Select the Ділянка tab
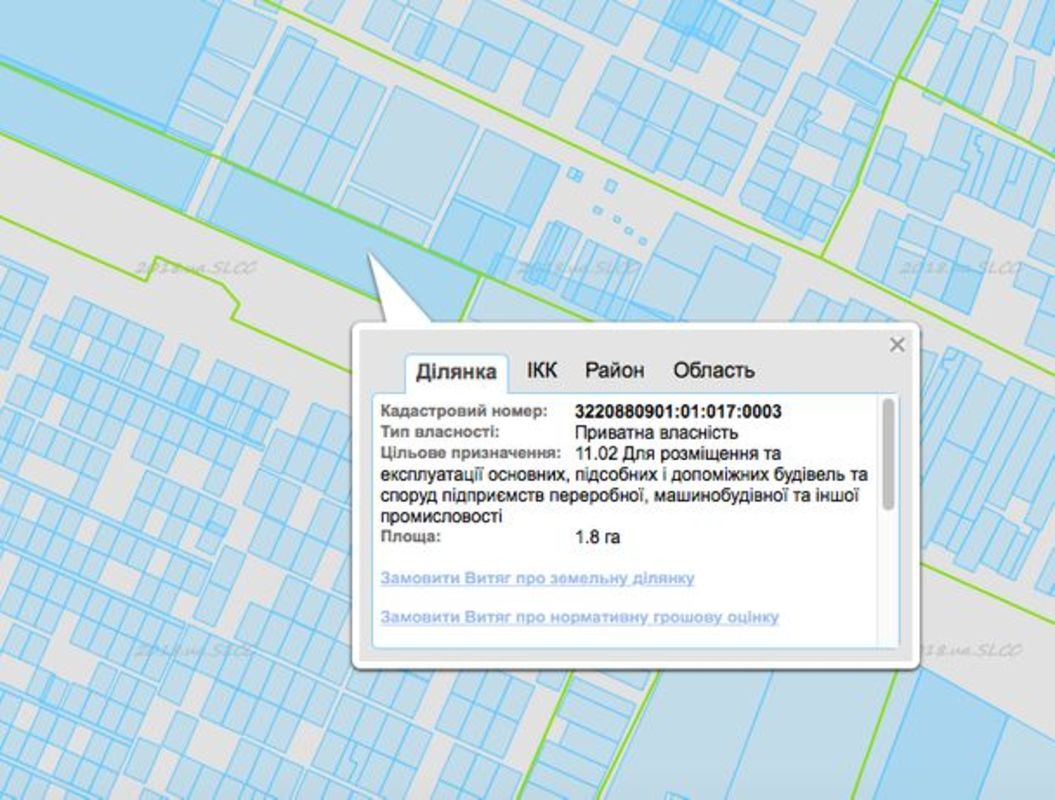Image resolution: width=1055 pixels, height=800 pixels. point(456,372)
